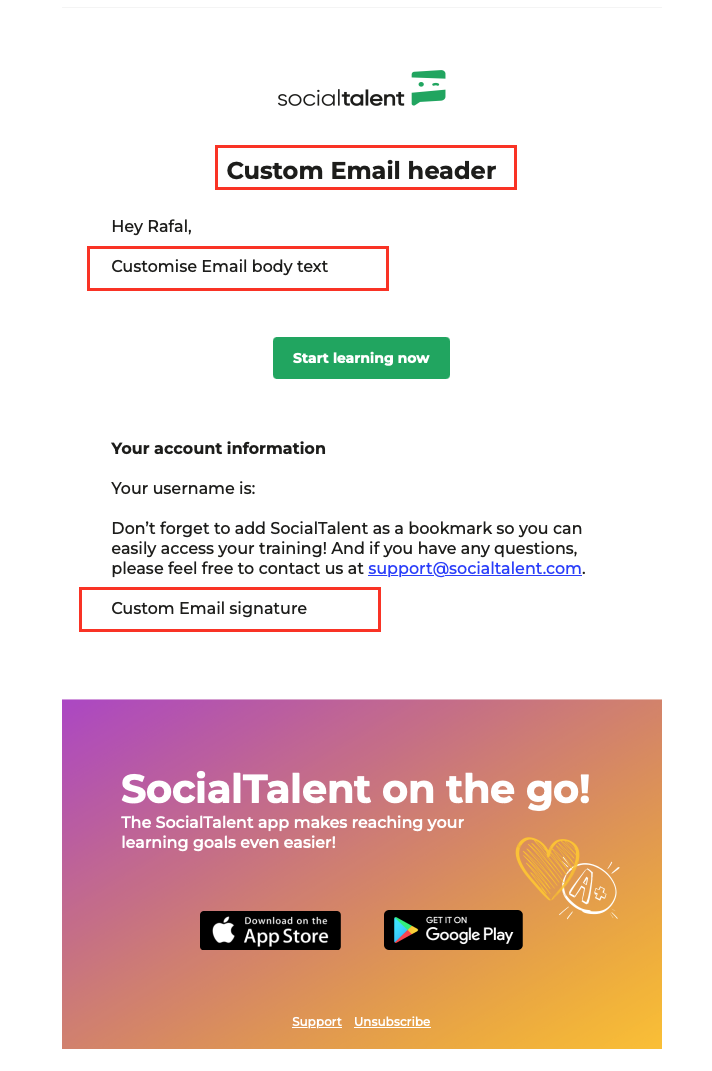Screen dimensions: 712x1071
Task: Click the Download on the App Store badge
Action: pos(271,930)
